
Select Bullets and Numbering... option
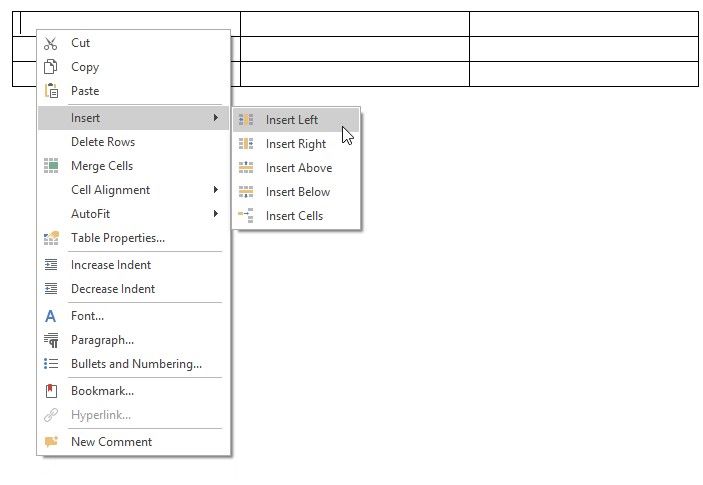pos(136,364)
